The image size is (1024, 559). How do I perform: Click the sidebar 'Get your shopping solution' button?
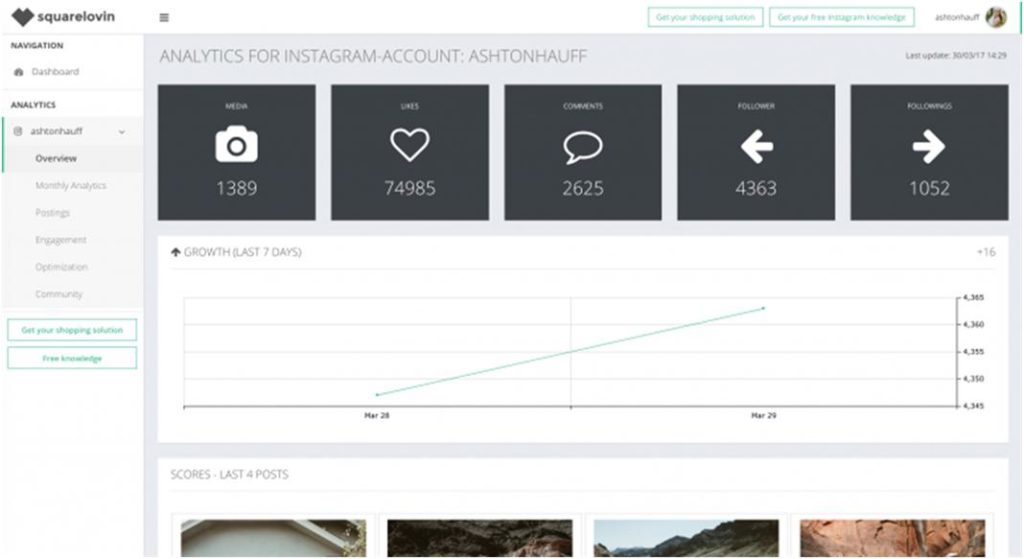[x=72, y=330]
